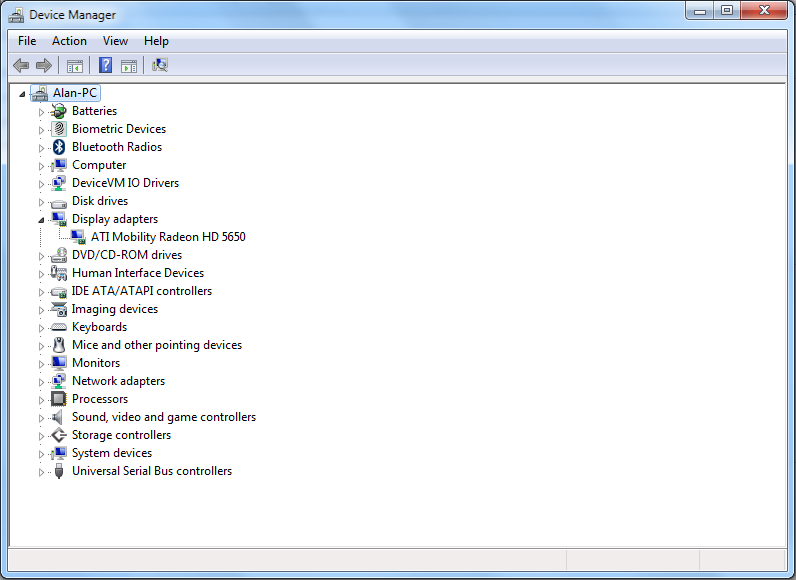Screen dimensions: 796x580
Task: Click the Forward arrow toolbar icon
Action: point(44,65)
